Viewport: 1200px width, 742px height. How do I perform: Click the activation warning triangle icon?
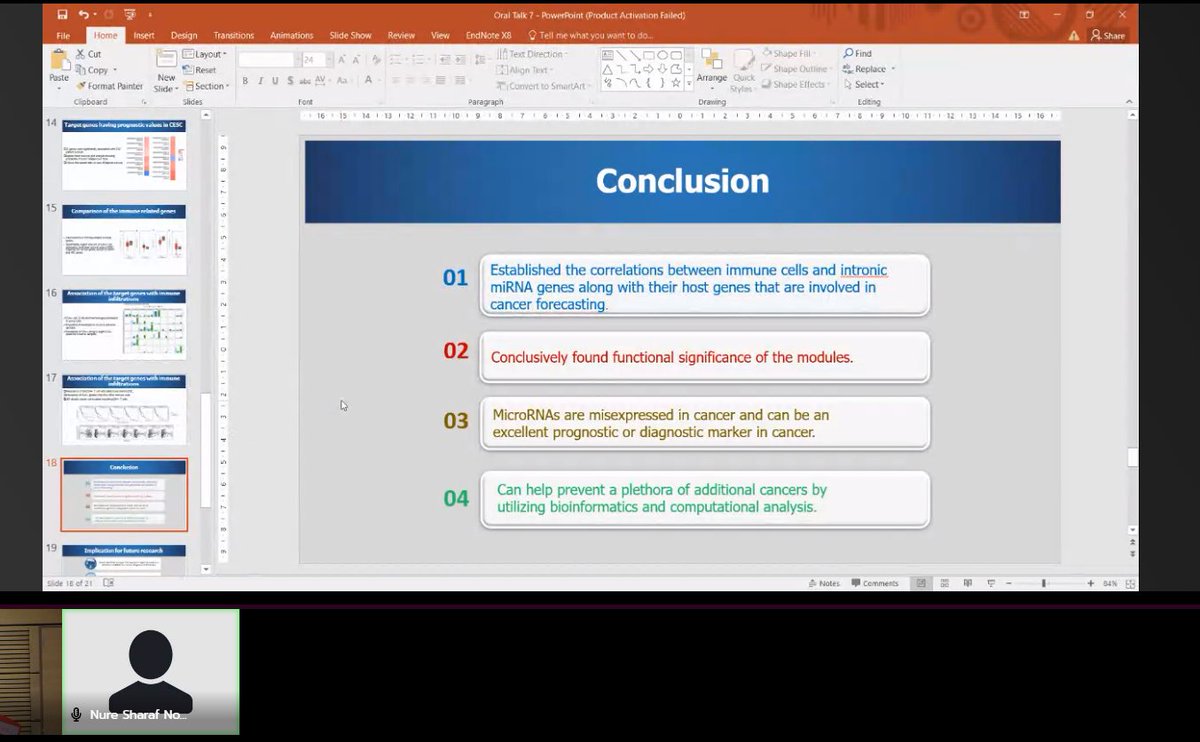pyautogui.click(x=1074, y=35)
